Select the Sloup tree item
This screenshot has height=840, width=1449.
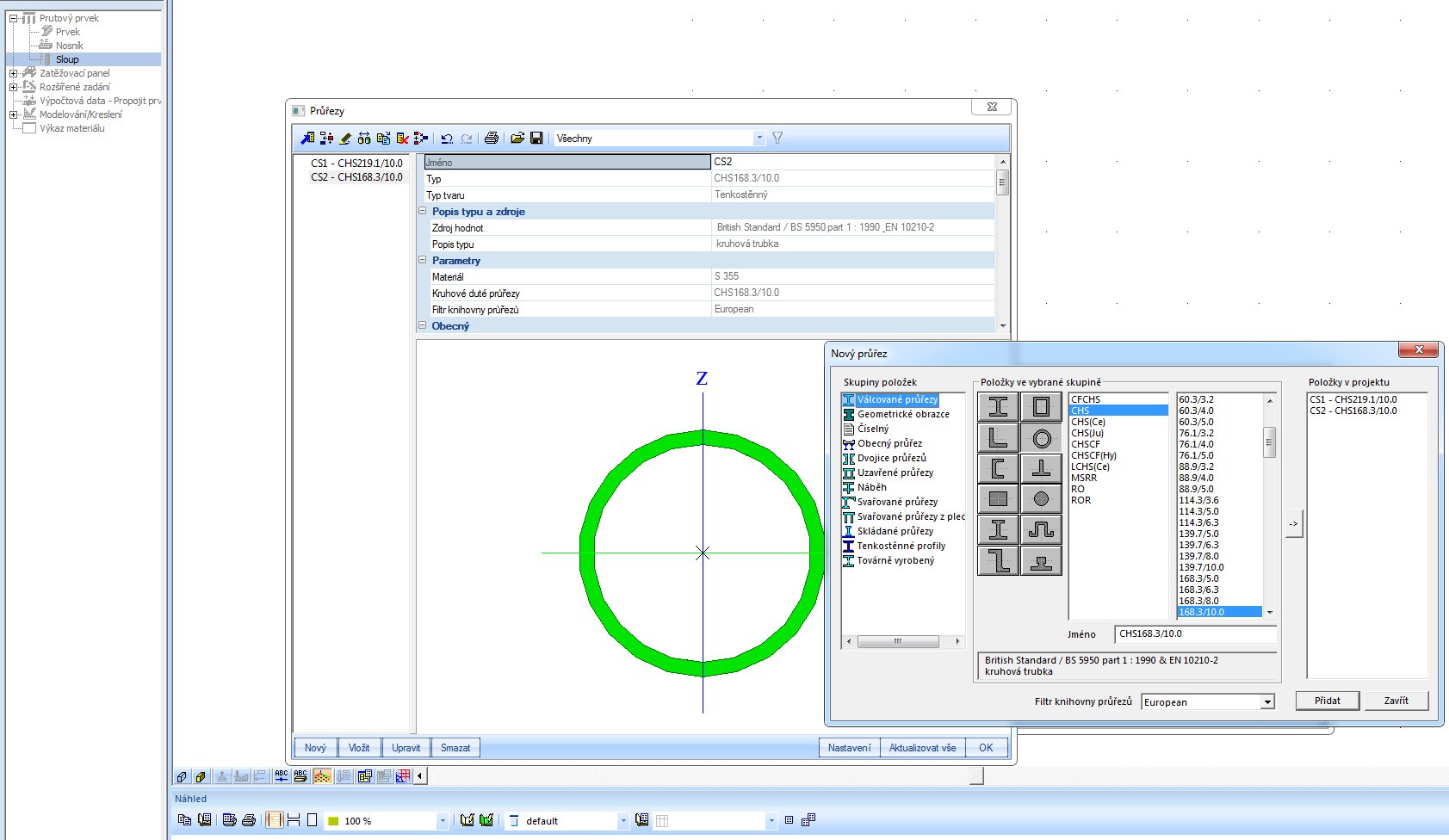click(67, 59)
